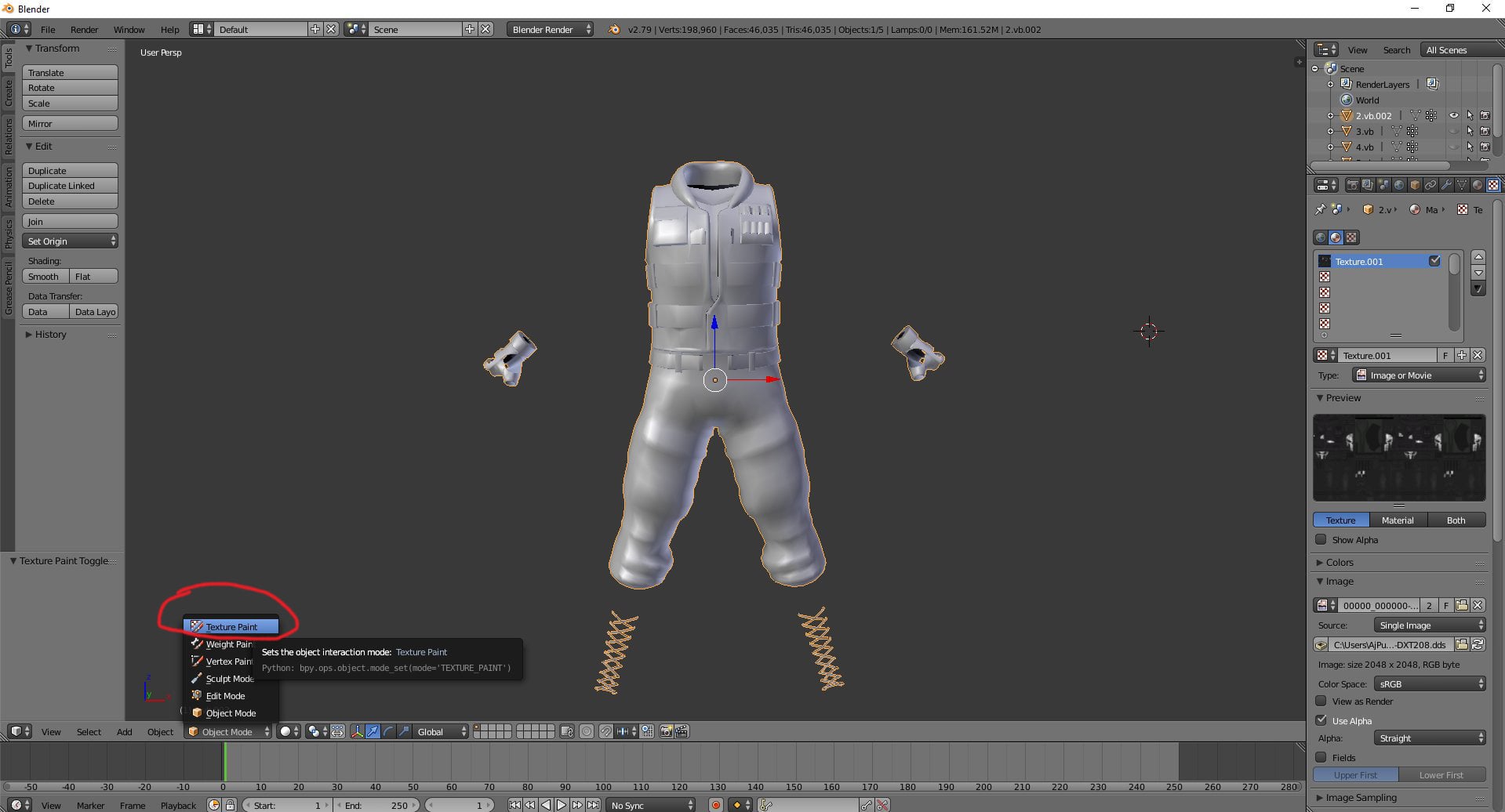The image size is (1505, 812).
Task: Click the Texture properties tab icon
Action: click(1492, 186)
